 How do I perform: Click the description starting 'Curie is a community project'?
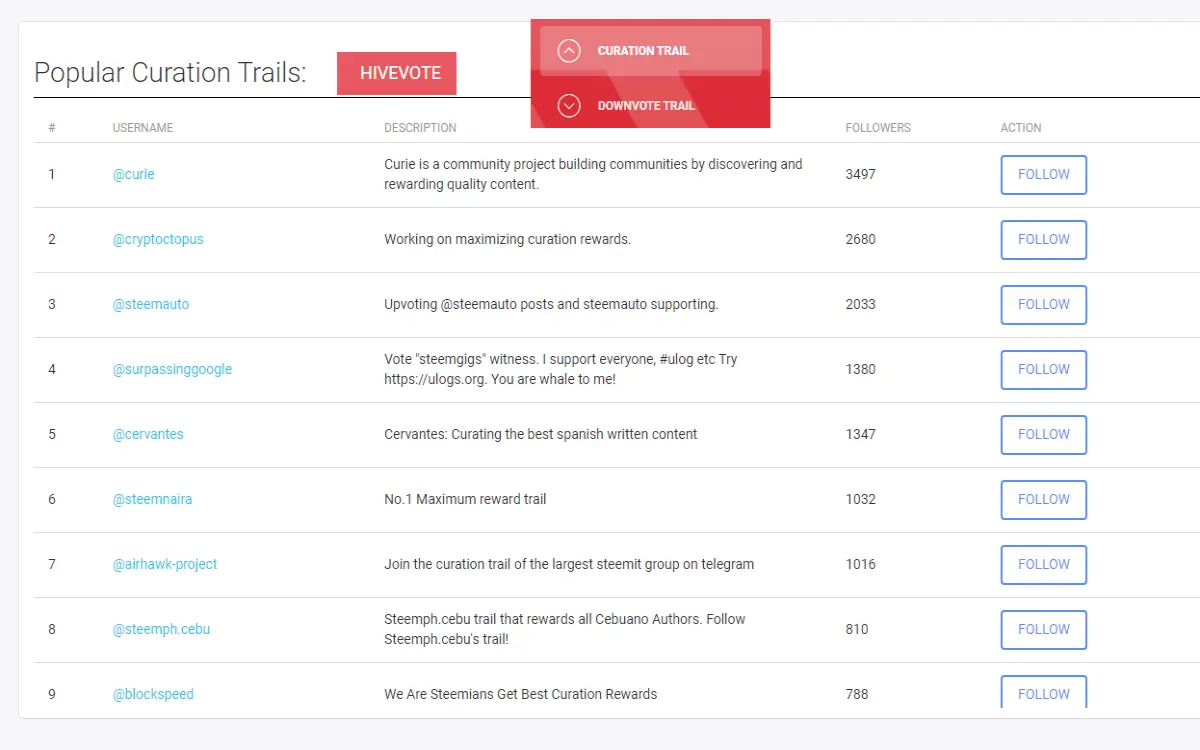pos(593,174)
